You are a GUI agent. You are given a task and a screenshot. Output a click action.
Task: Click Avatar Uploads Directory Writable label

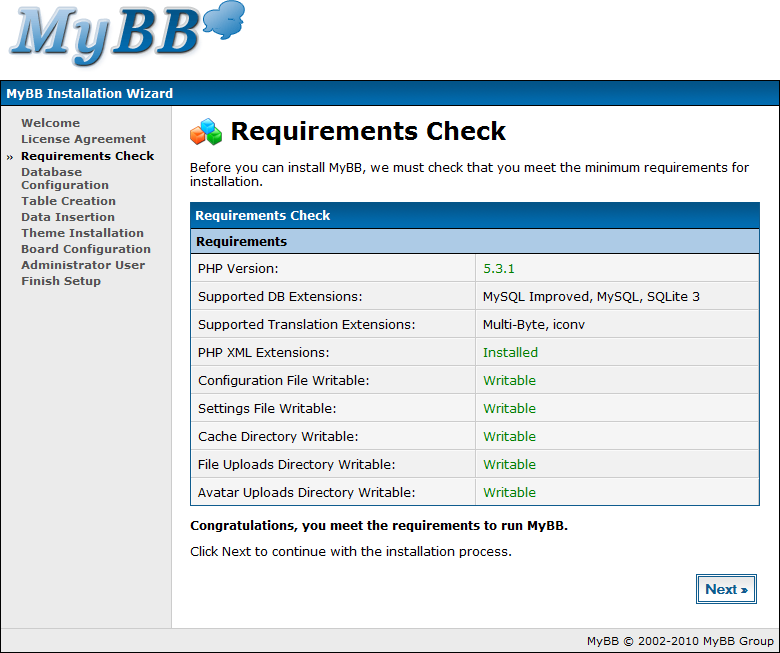click(306, 492)
